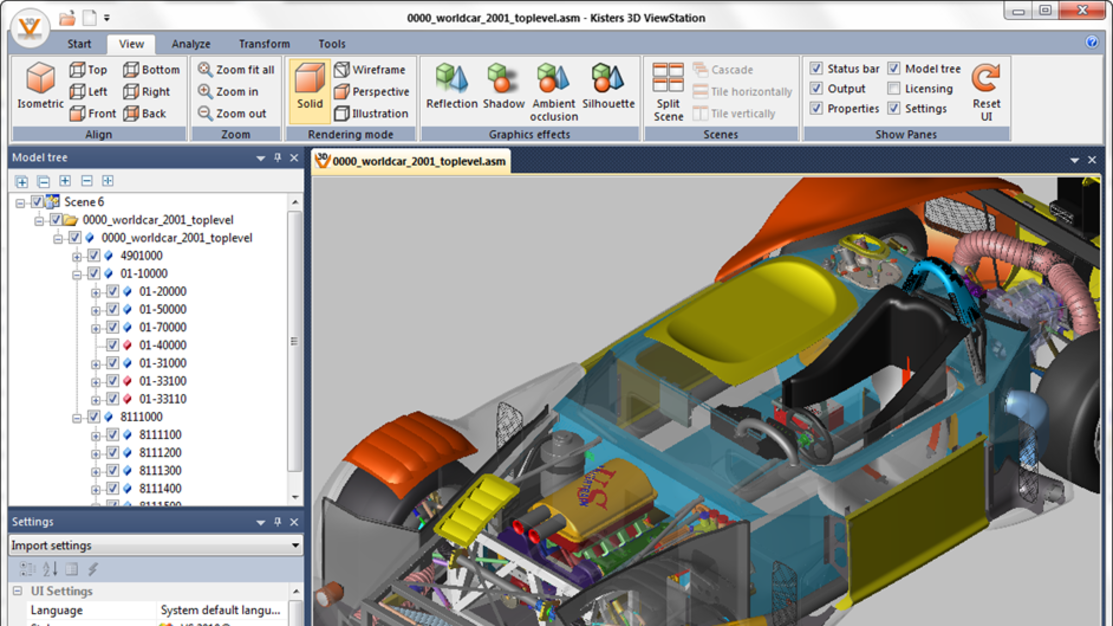Enable Ambient occlusion effect
This screenshot has width=1113, height=626.
554,92
